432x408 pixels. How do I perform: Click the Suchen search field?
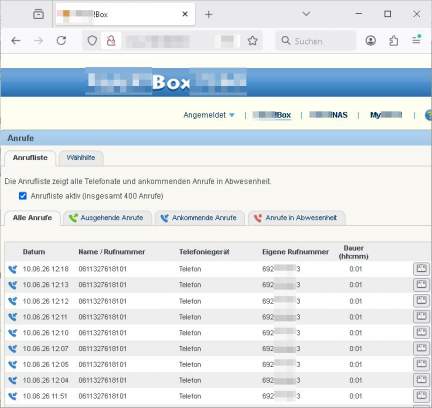click(x=316, y=41)
